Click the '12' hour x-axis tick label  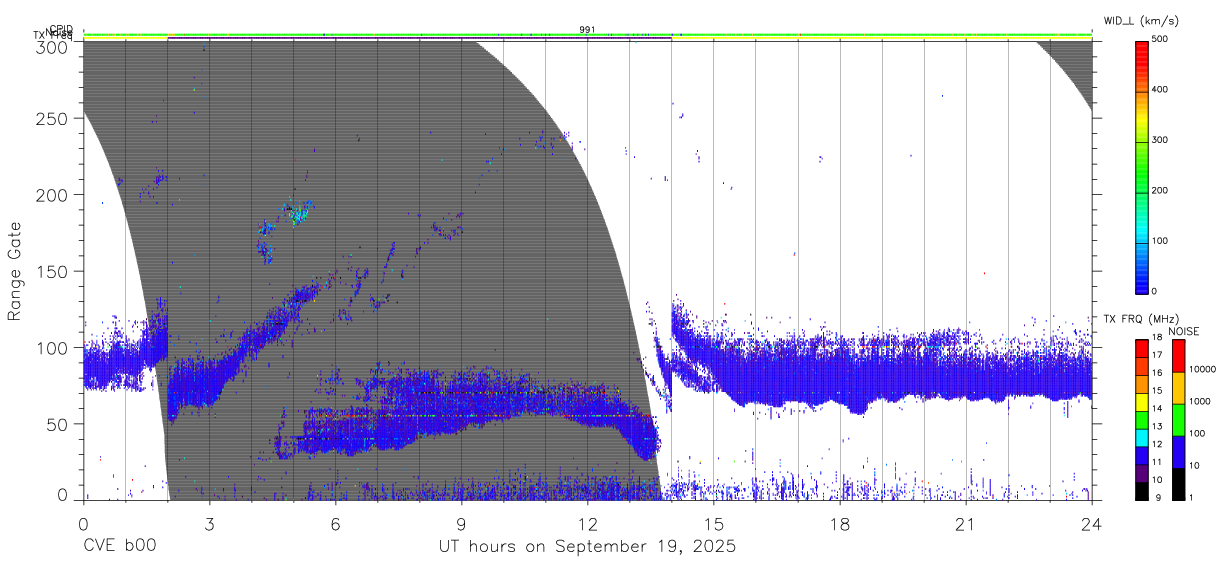[587, 524]
